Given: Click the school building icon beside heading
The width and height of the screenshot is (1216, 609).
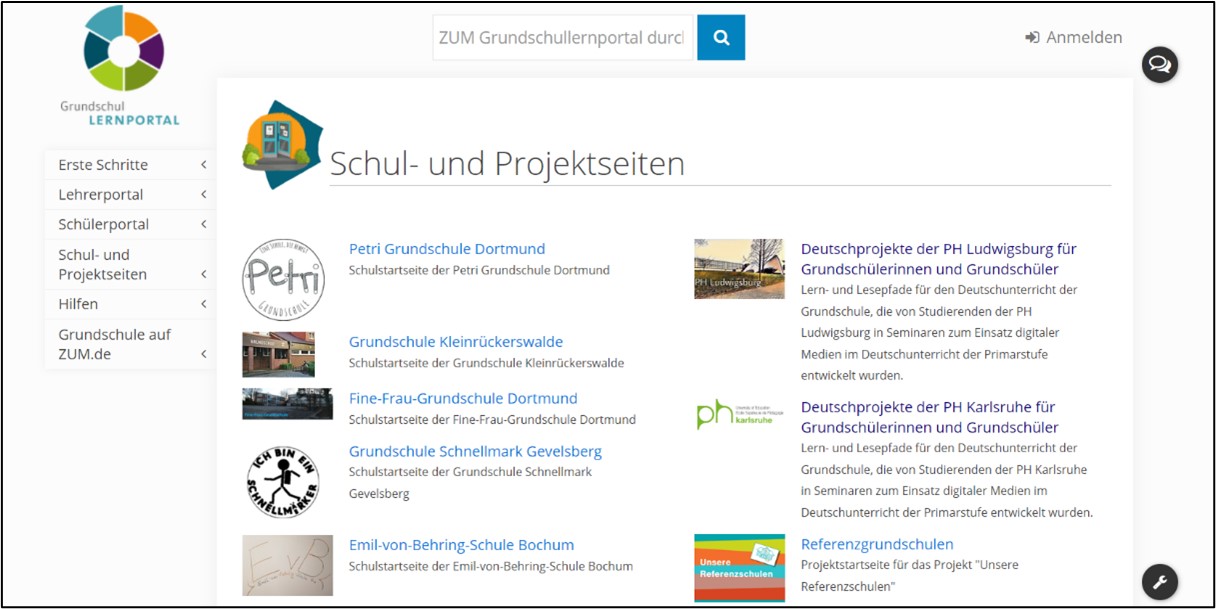Looking at the screenshot, I should [x=281, y=144].
